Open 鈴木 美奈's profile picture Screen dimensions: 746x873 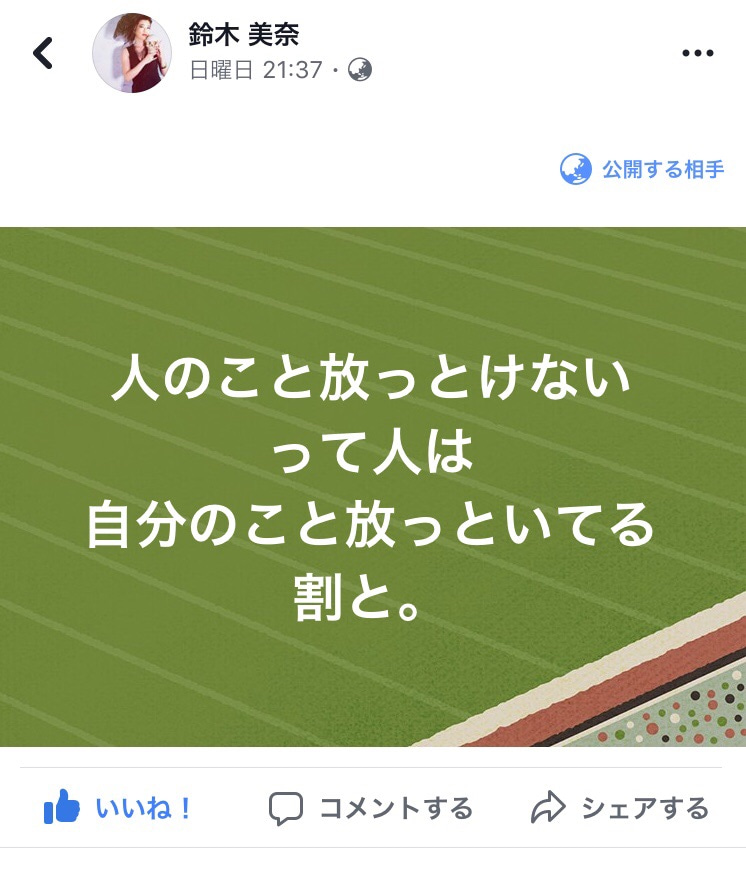pos(132,53)
